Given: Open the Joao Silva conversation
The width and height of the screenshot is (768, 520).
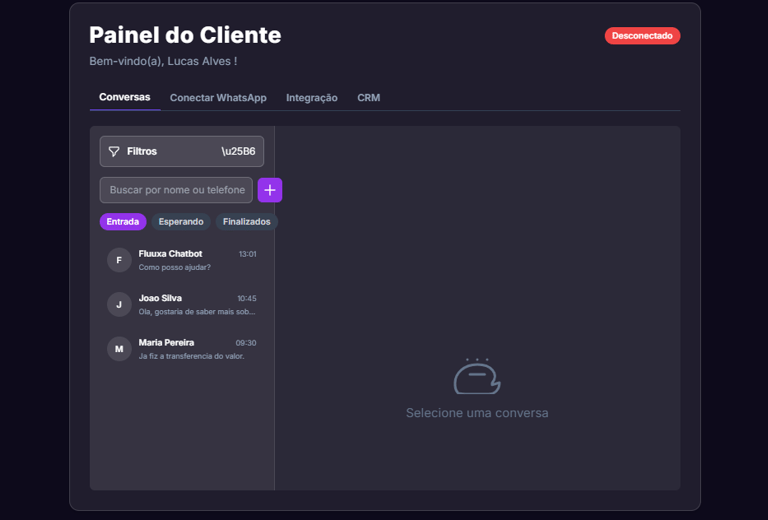Looking at the screenshot, I should tap(182, 305).
